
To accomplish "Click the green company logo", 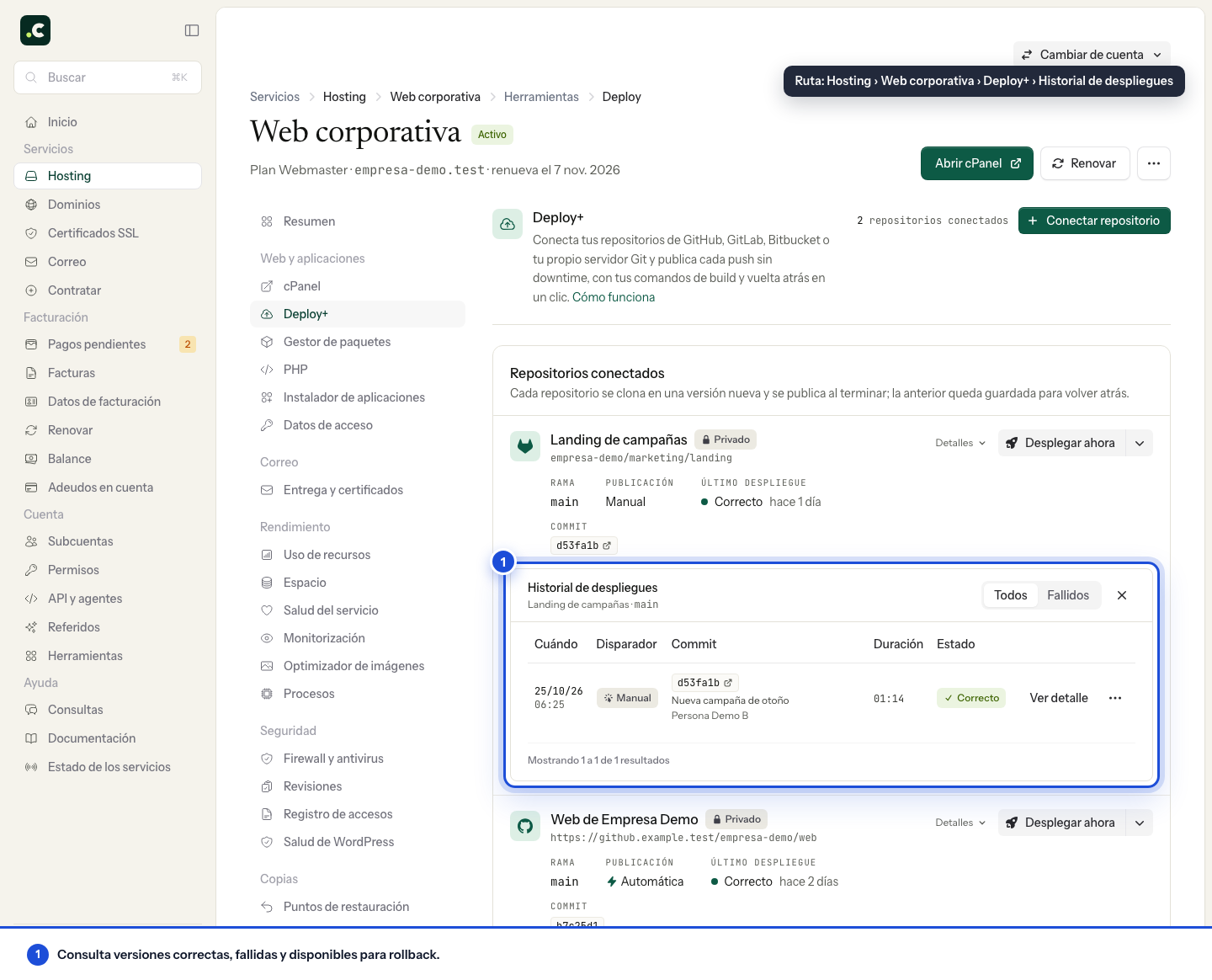I will [x=35, y=30].
